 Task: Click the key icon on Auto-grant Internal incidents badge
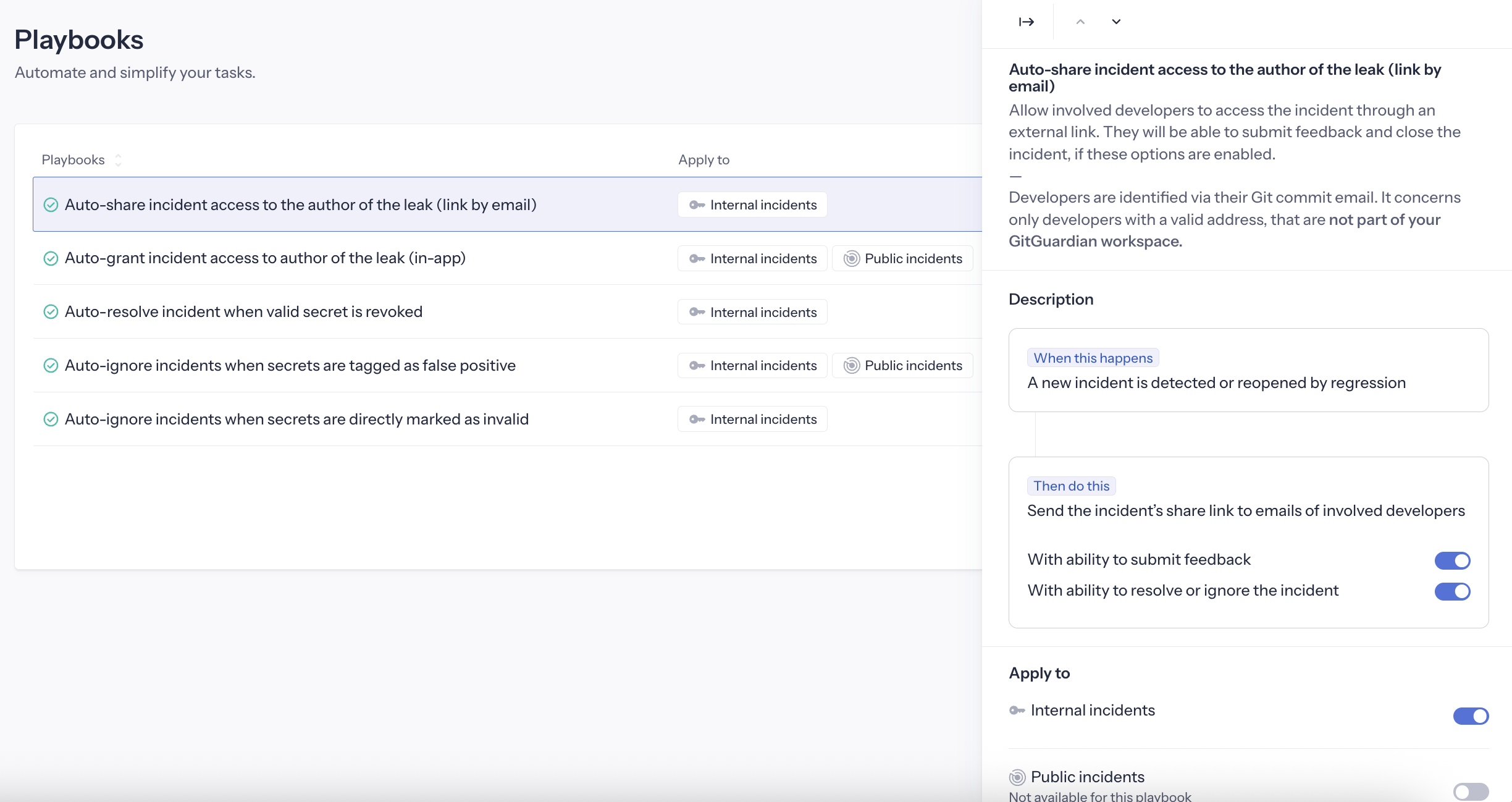pyautogui.click(x=697, y=258)
